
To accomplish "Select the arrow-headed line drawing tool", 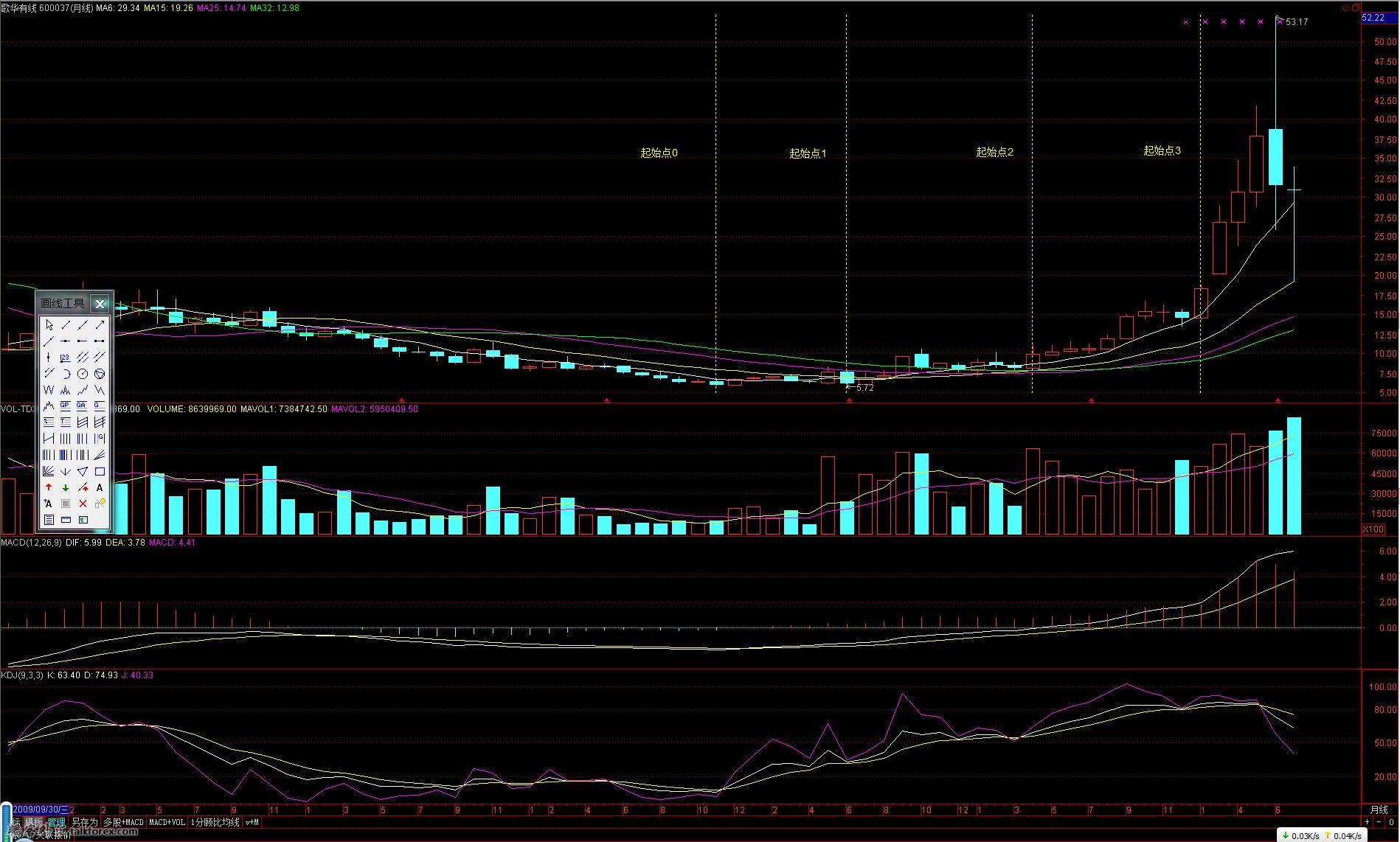I will [x=100, y=324].
